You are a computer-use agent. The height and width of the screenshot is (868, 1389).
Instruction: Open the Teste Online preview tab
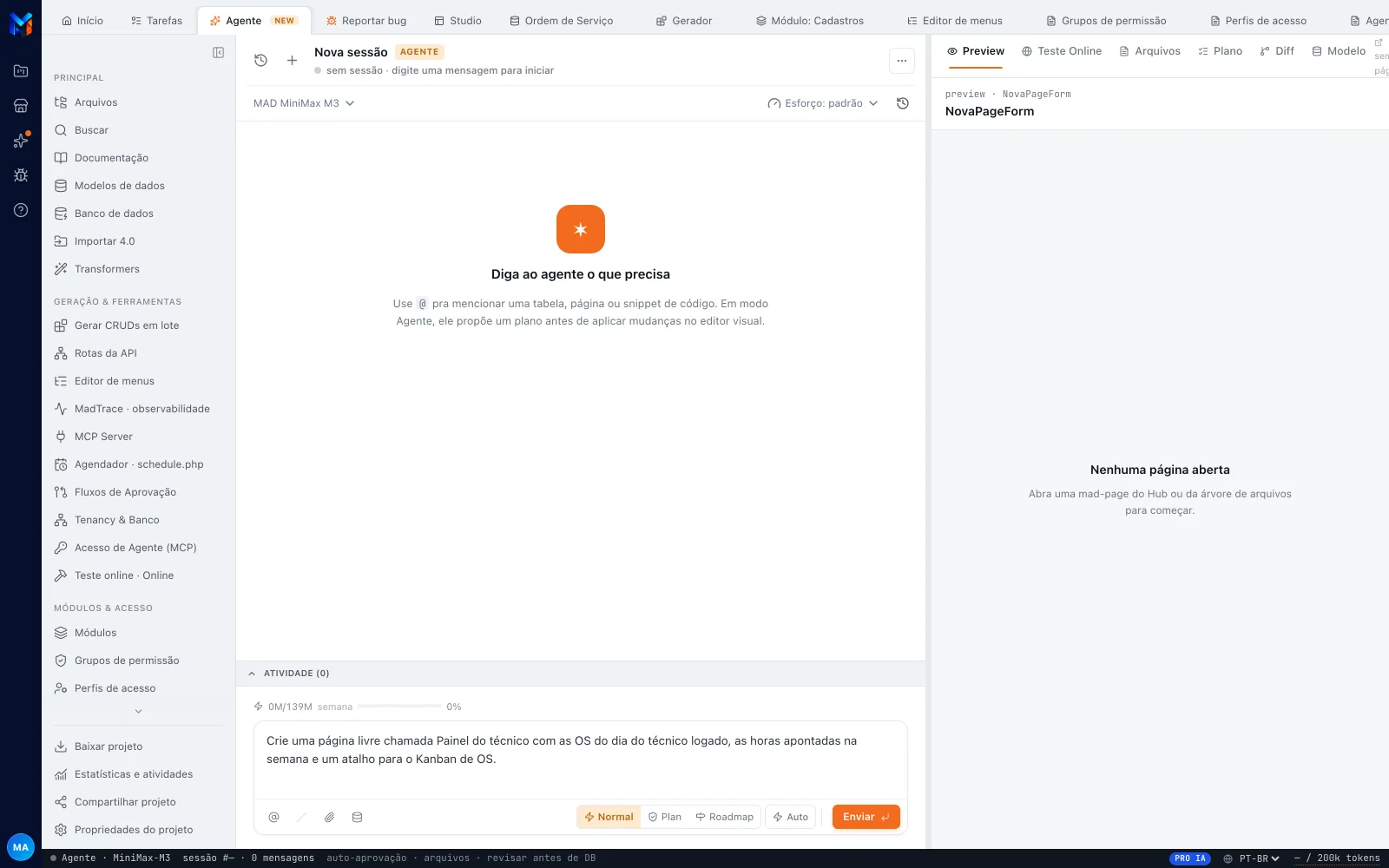point(1062,51)
